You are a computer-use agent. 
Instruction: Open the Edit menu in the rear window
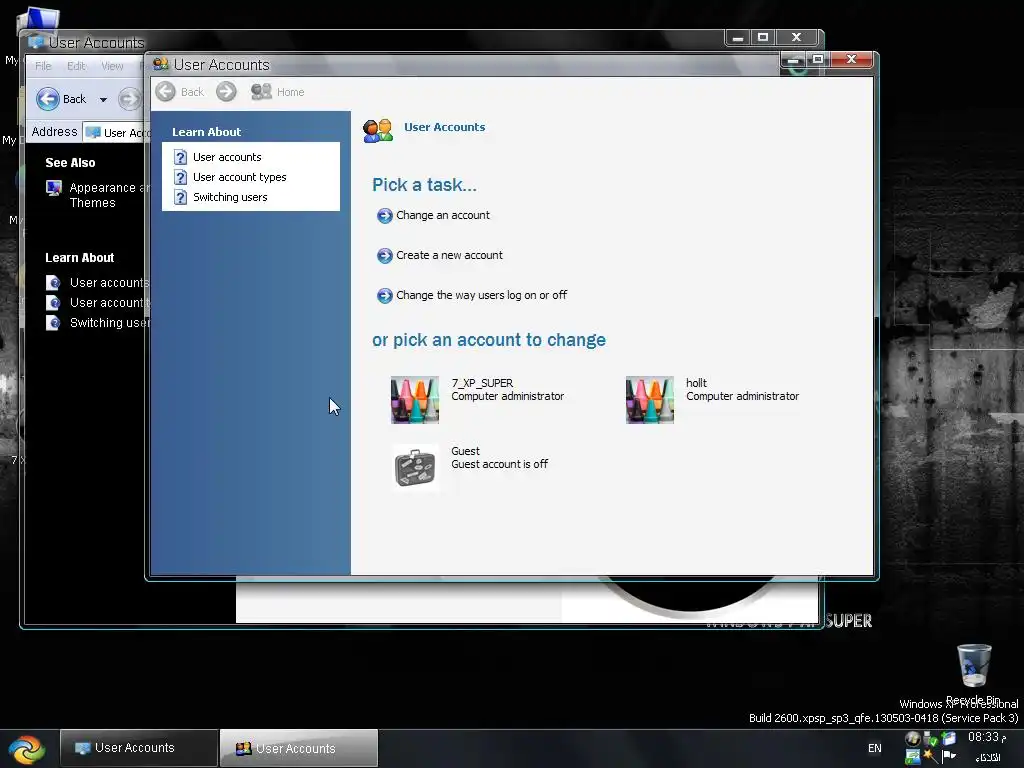click(76, 66)
